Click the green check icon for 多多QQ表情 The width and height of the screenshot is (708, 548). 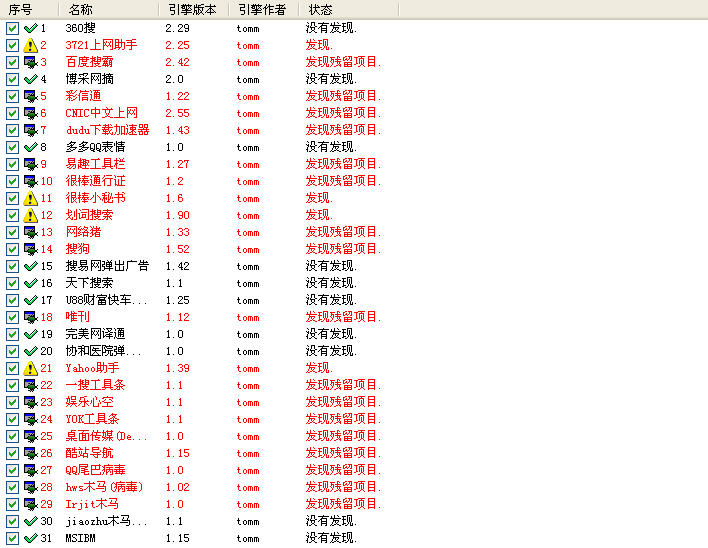point(30,147)
